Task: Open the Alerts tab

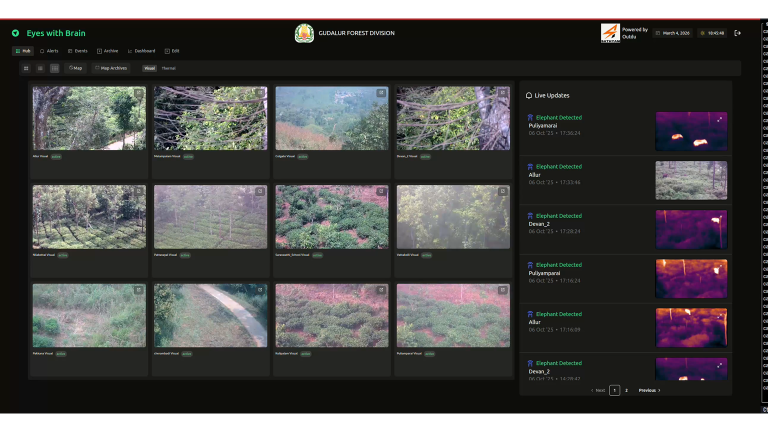Action: pyautogui.click(x=49, y=51)
